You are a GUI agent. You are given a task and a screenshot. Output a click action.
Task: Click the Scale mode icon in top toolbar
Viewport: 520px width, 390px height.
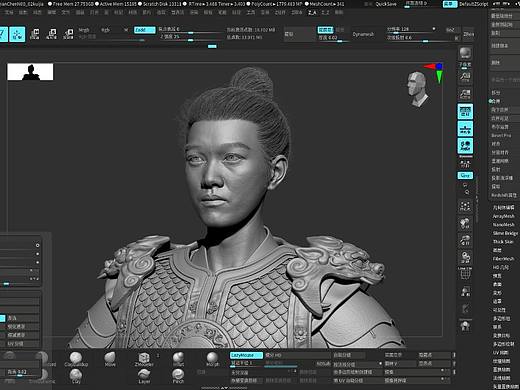click(52, 34)
